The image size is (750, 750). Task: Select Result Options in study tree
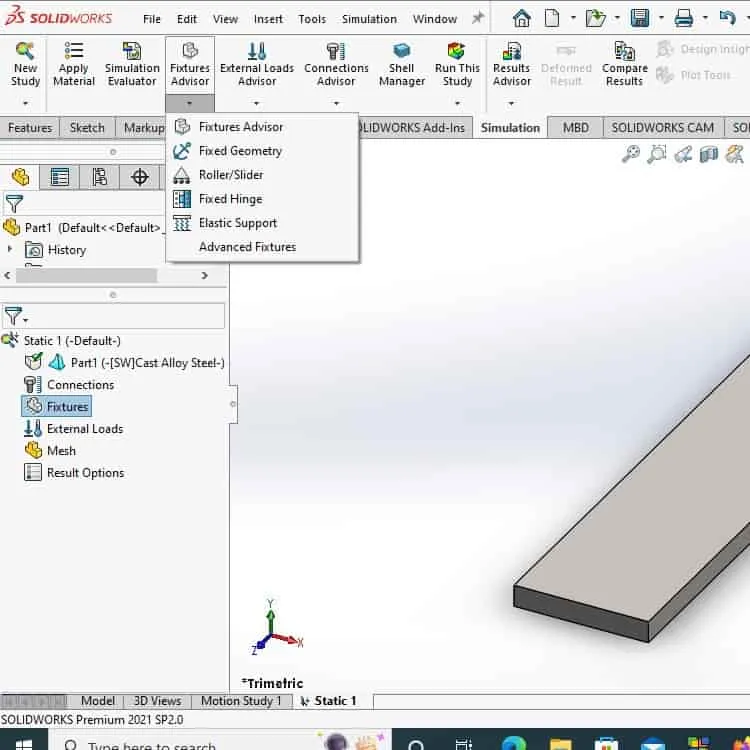click(x=74, y=473)
